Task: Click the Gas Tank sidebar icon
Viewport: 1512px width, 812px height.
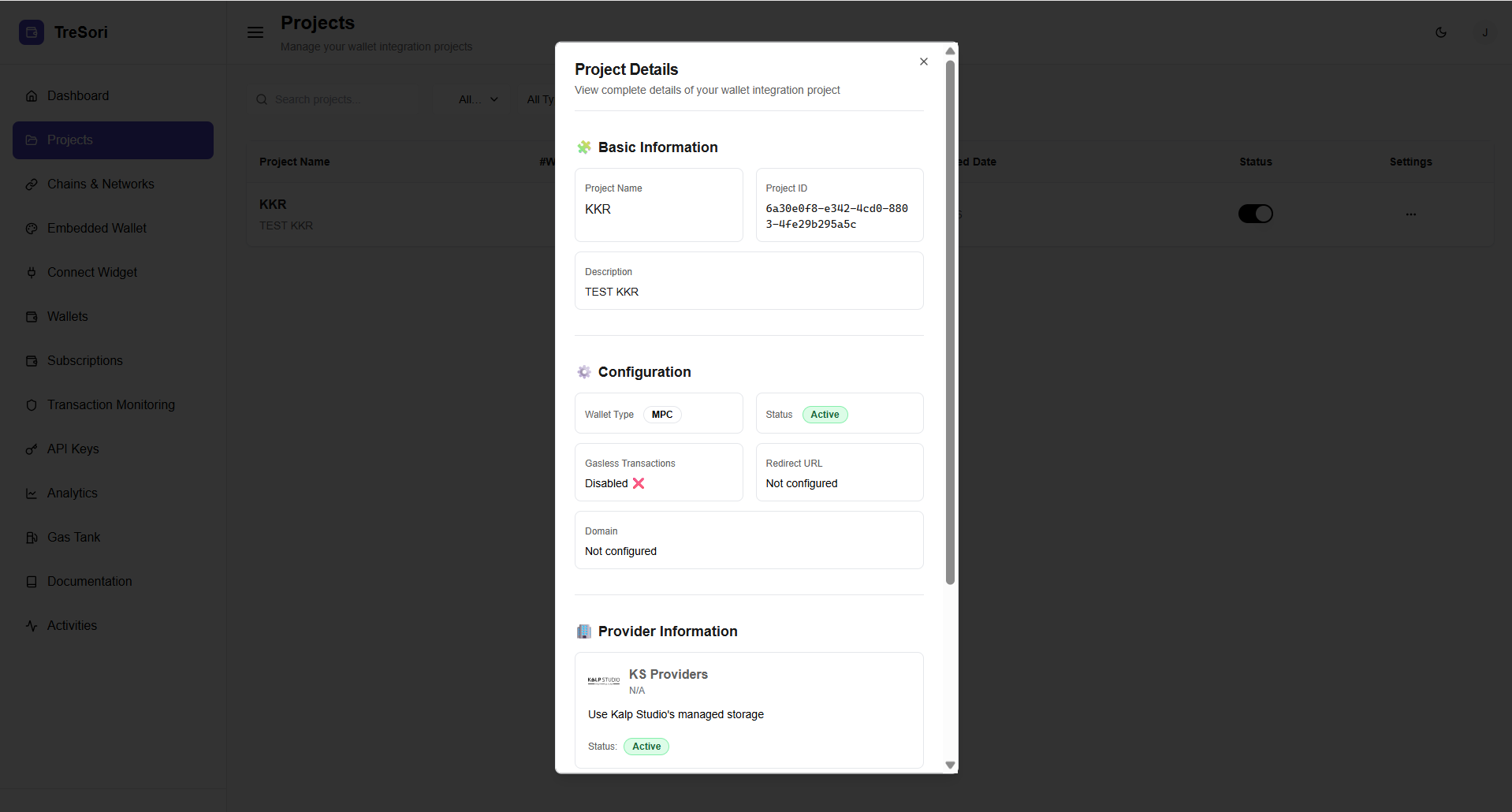Action: coord(32,538)
